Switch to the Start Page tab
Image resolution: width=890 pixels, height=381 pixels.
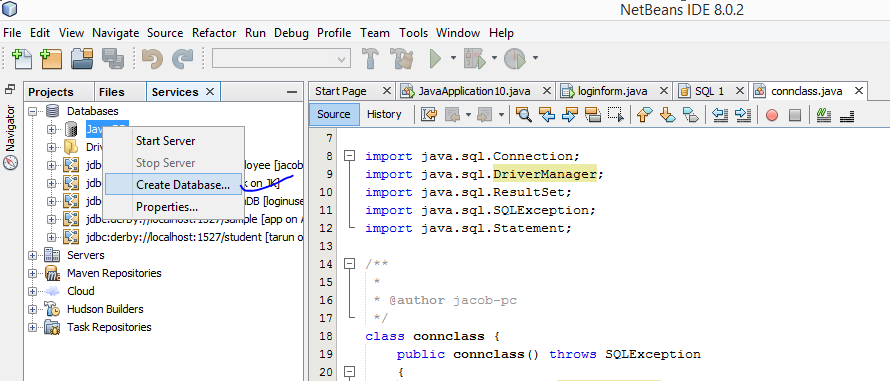tap(341, 91)
